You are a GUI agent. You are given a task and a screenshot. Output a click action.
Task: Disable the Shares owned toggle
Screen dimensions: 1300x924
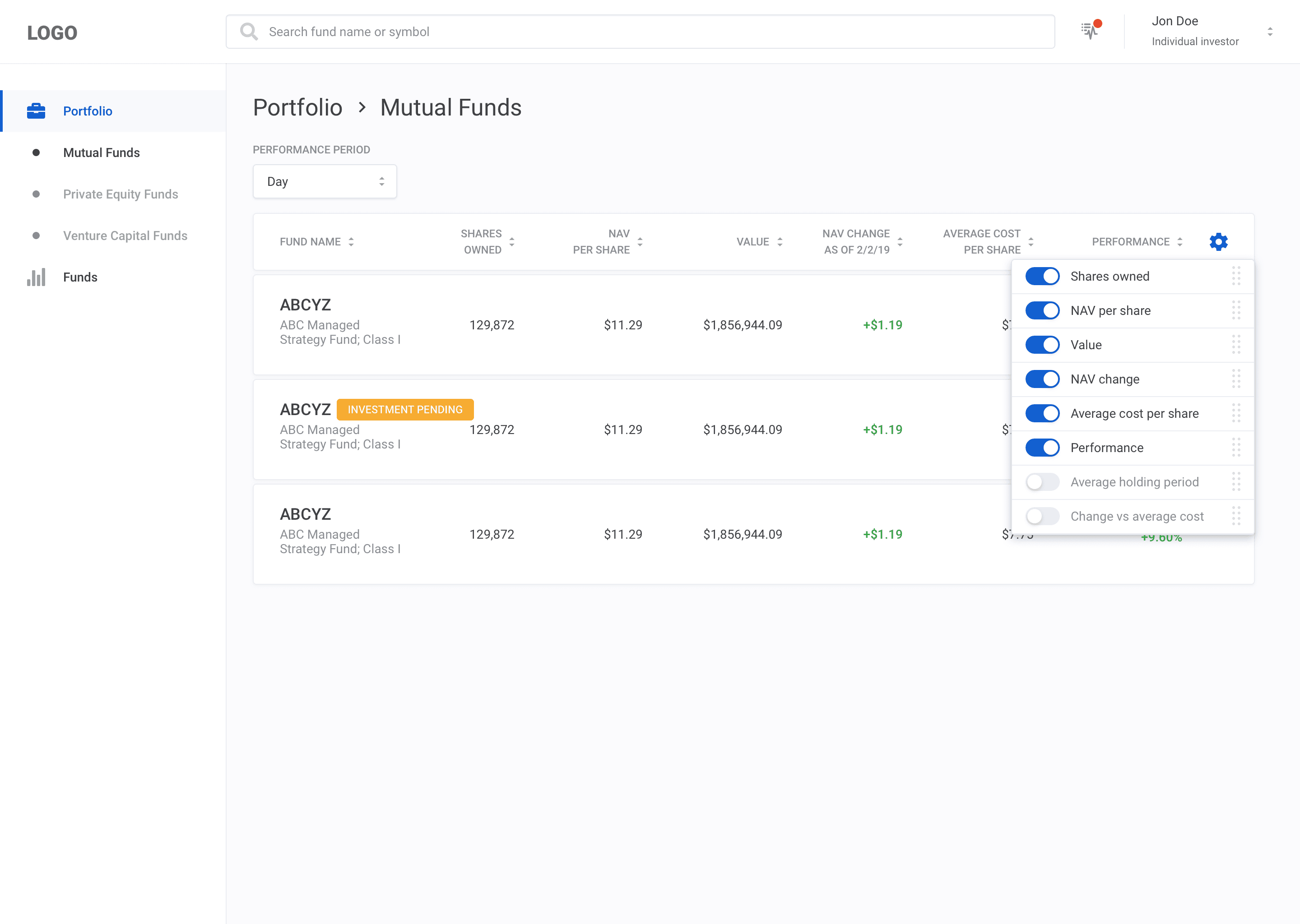click(1042, 277)
